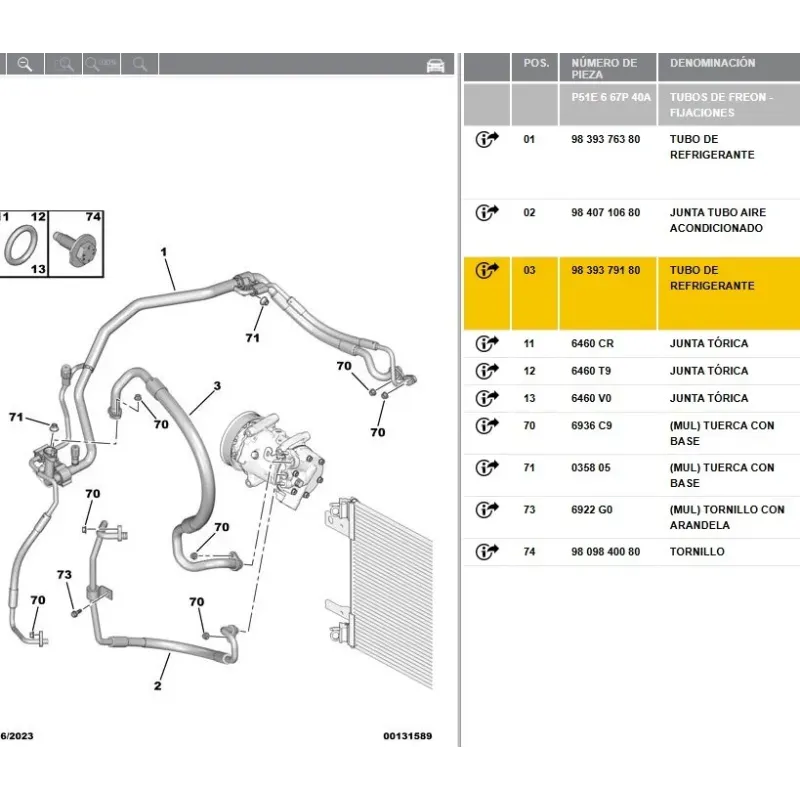Click info icon for TORNILLO row 74
Viewport: 800px width, 800px height.
(487, 552)
